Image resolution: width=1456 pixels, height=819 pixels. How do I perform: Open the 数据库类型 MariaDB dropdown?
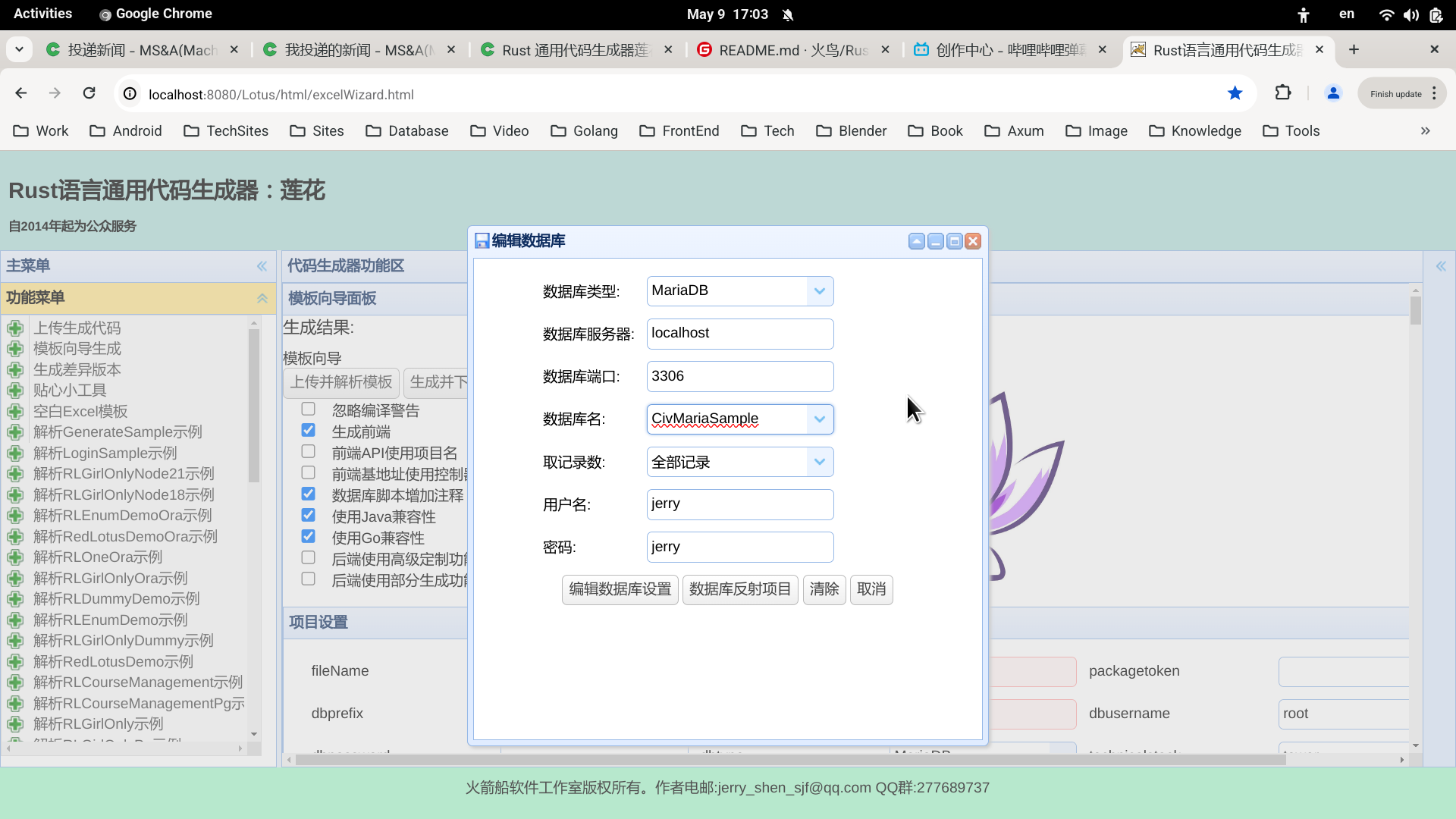[818, 290]
